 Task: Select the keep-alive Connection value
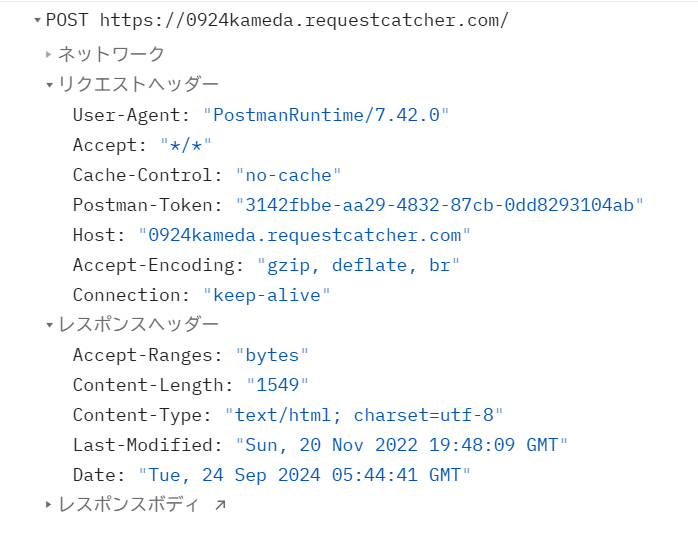pos(267,295)
